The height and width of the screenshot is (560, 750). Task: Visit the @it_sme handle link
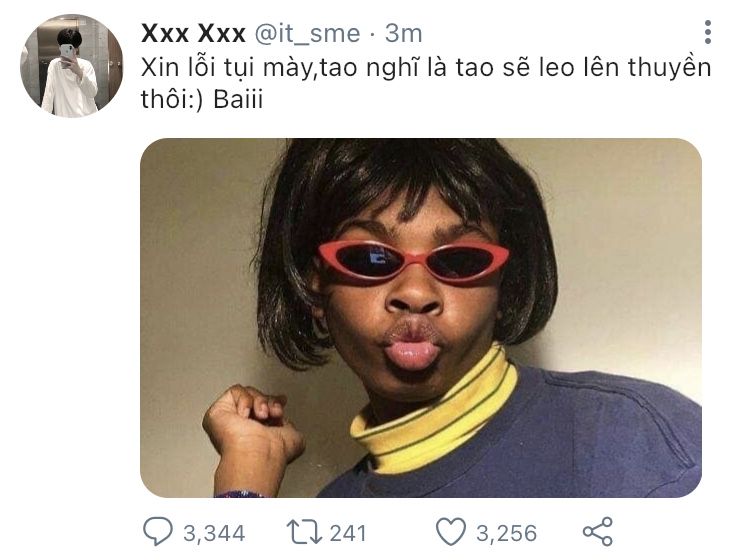click(x=307, y=34)
